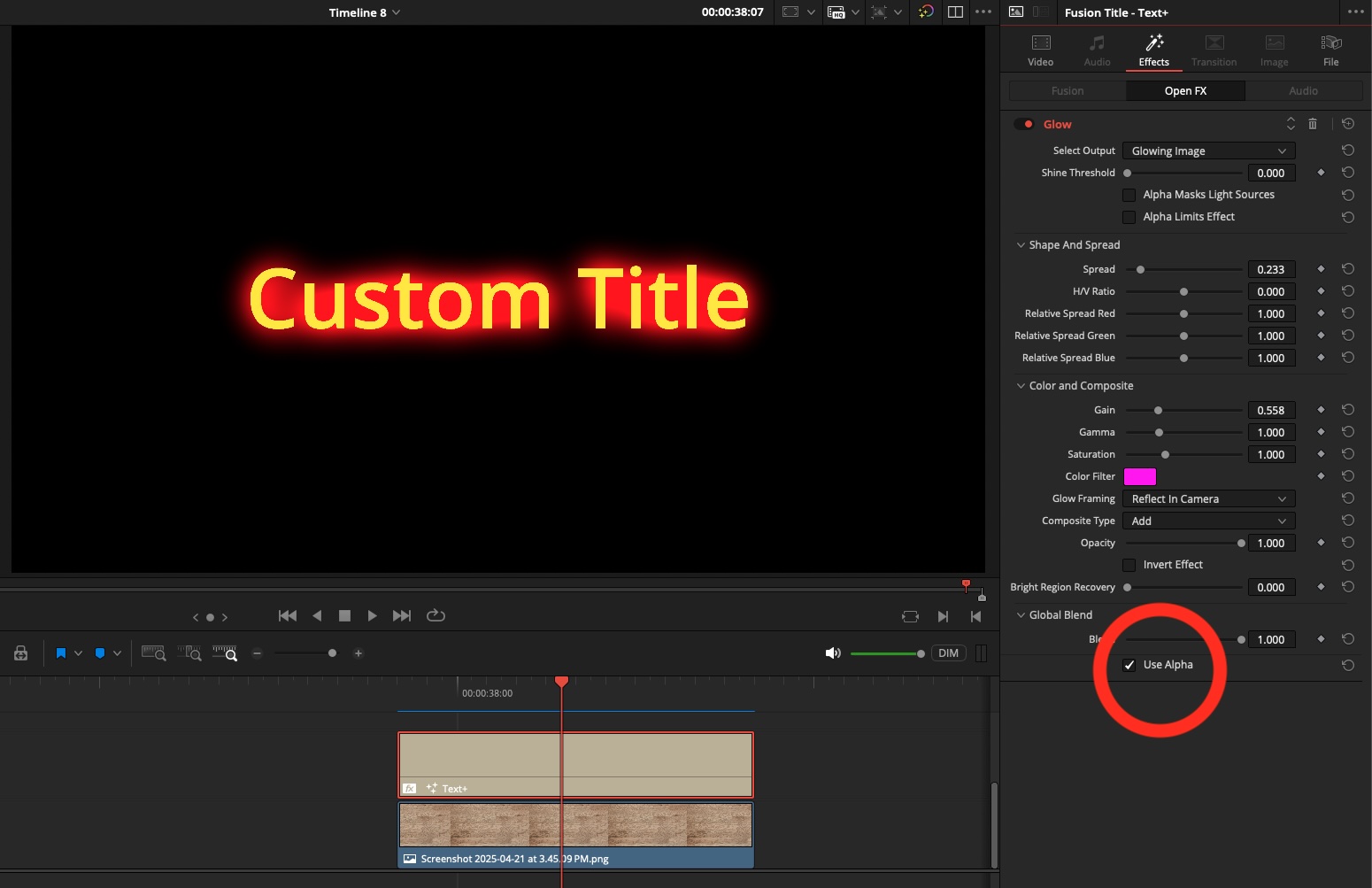This screenshot has width=1372, height=888.
Task: Jump to the first frame
Action: coord(288,616)
